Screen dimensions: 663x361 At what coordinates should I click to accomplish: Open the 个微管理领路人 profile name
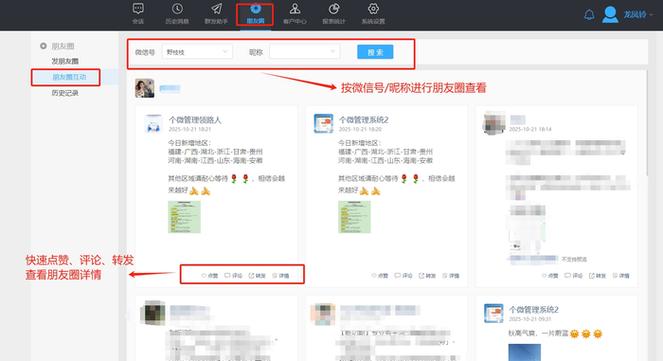(195, 120)
